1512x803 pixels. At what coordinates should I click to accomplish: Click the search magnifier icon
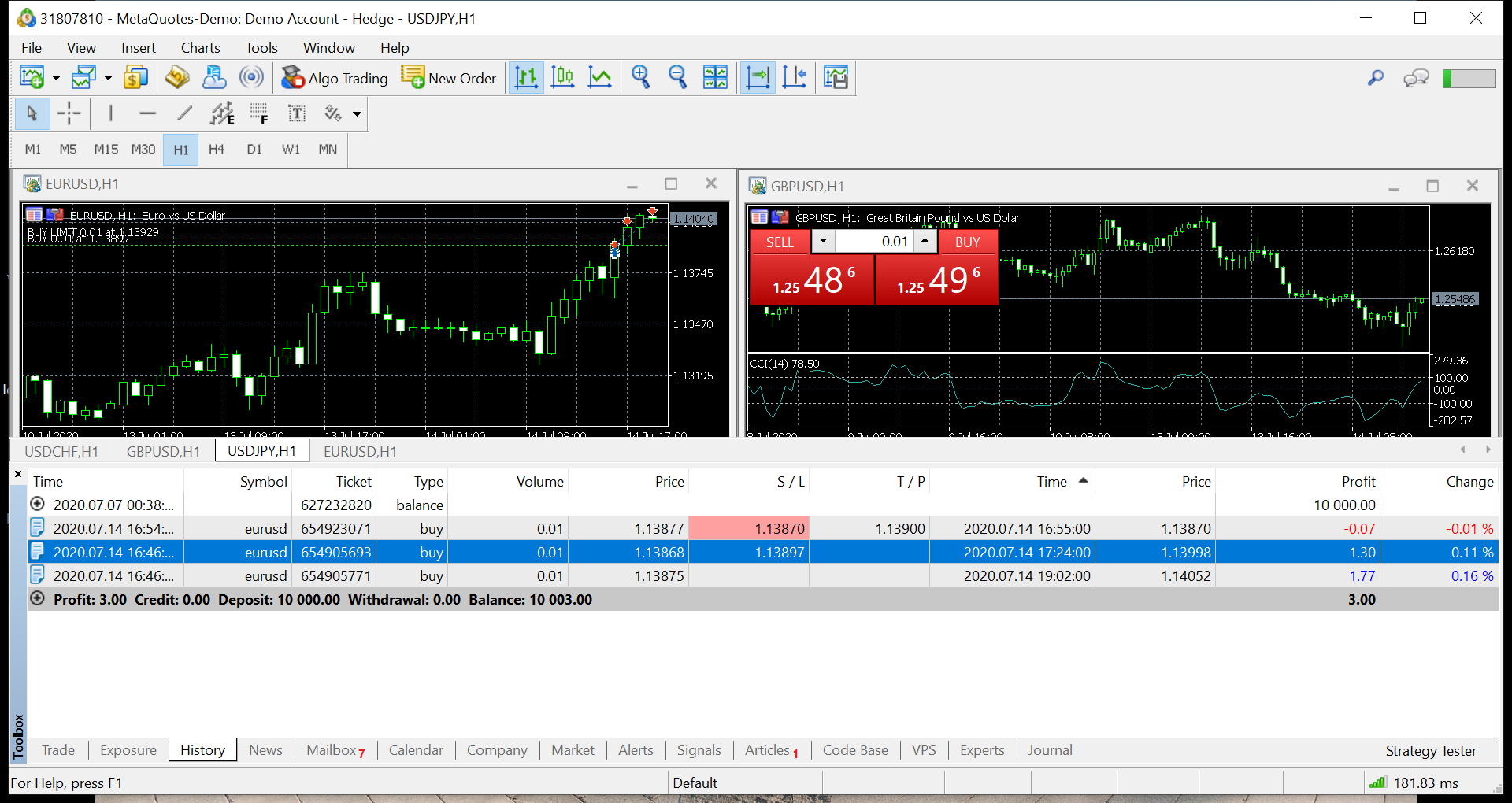(x=1375, y=77)
